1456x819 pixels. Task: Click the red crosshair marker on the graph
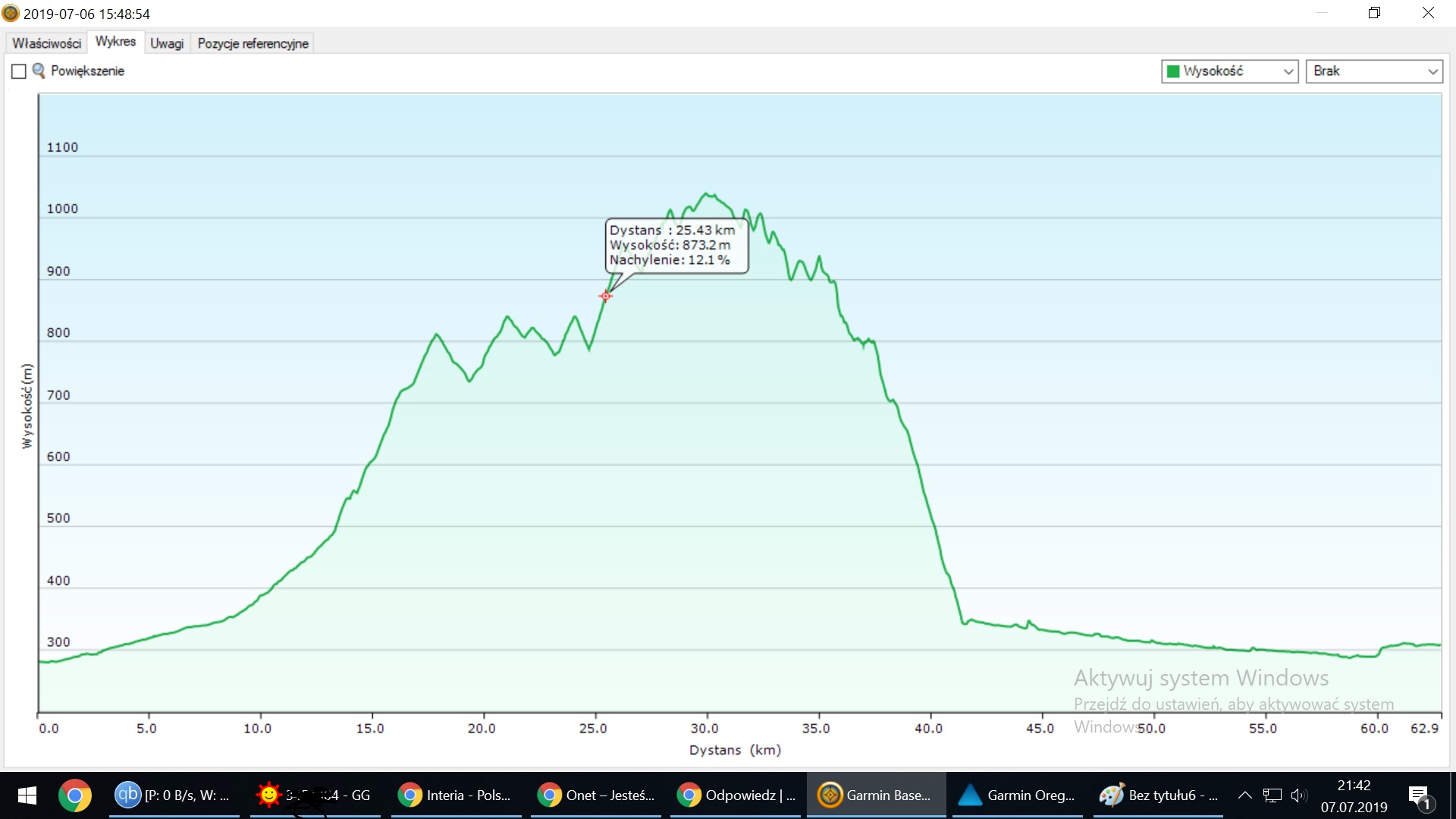tap(605, 296)
